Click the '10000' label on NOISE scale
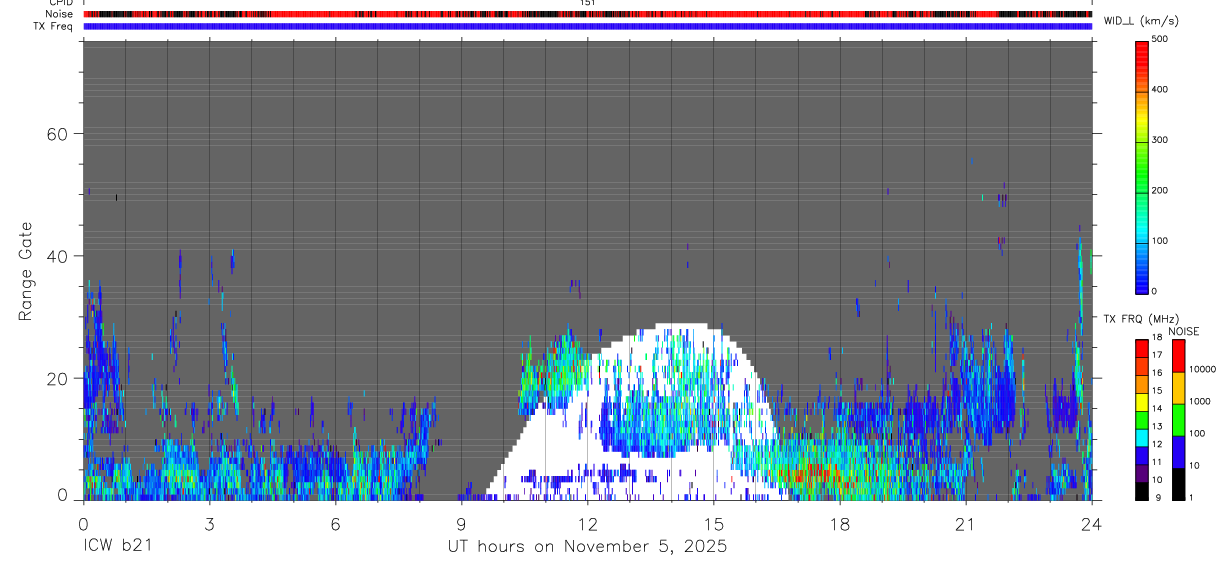The height and width of the screenshot is (567, 1228). (x=1201, y=369)
